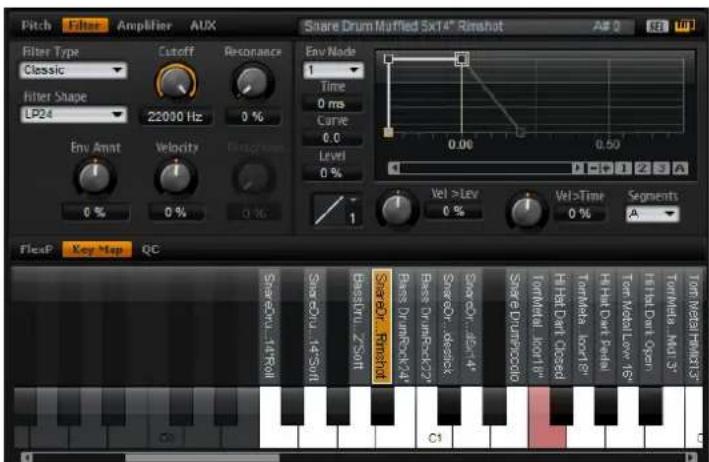The image size is (709, 462).
Task: Select the BassDru 2" Soft zone
Action: 359,327
